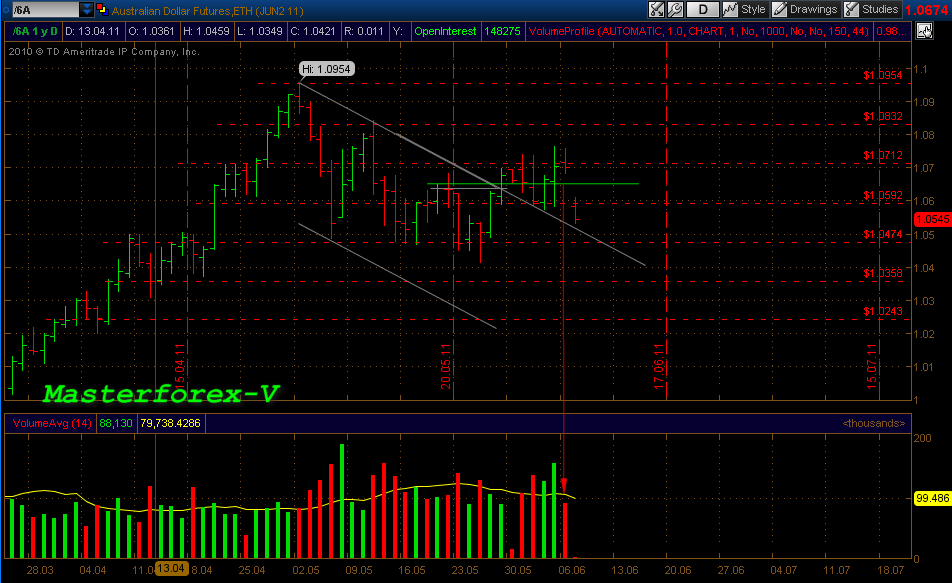This screenshot has height=583, width=952.
Task: Click the 18.07 date on time axis
Action: (890, 570)
